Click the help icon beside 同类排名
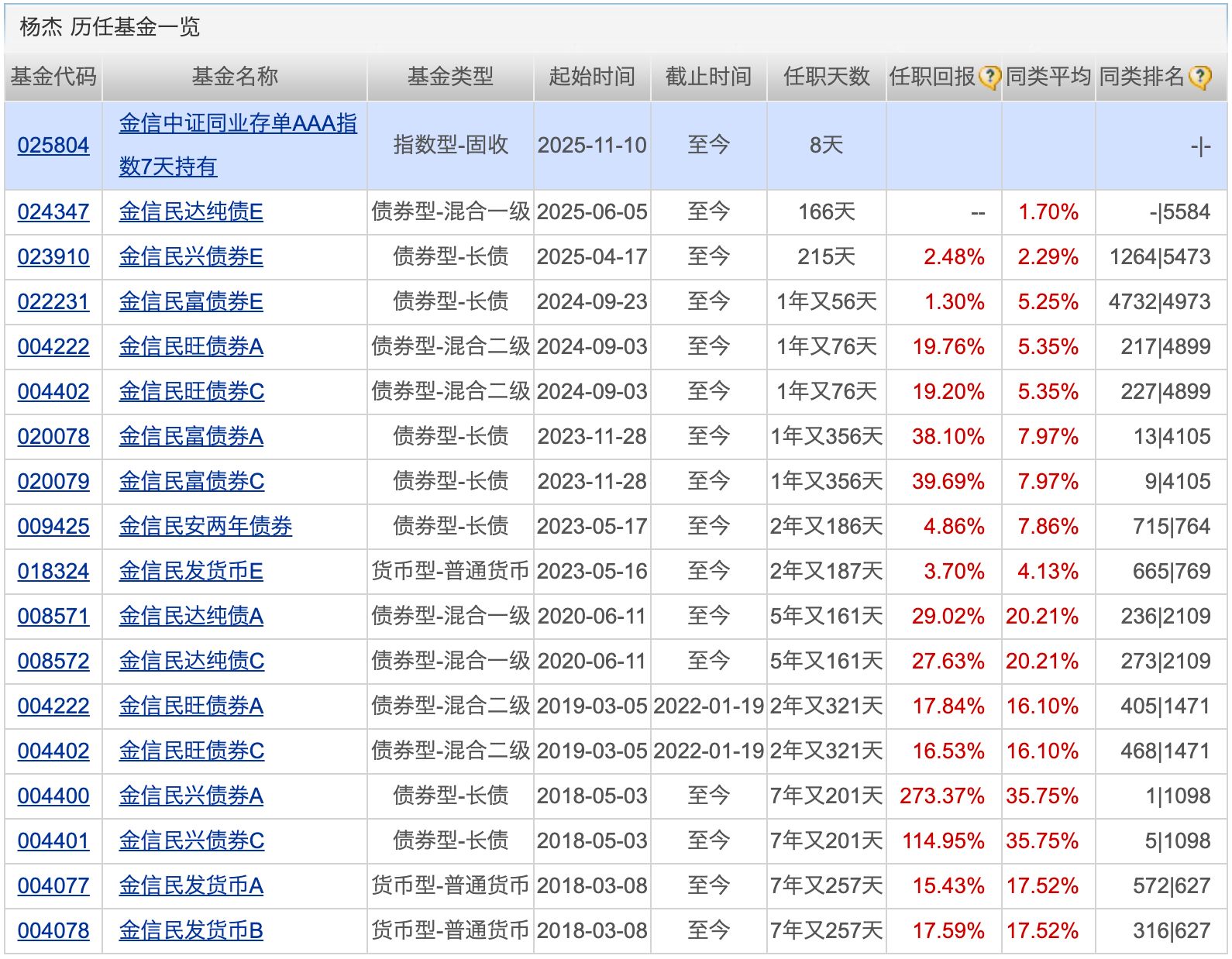The height and width of the screenshot is (959, 1232). (x=1199, y=77)
